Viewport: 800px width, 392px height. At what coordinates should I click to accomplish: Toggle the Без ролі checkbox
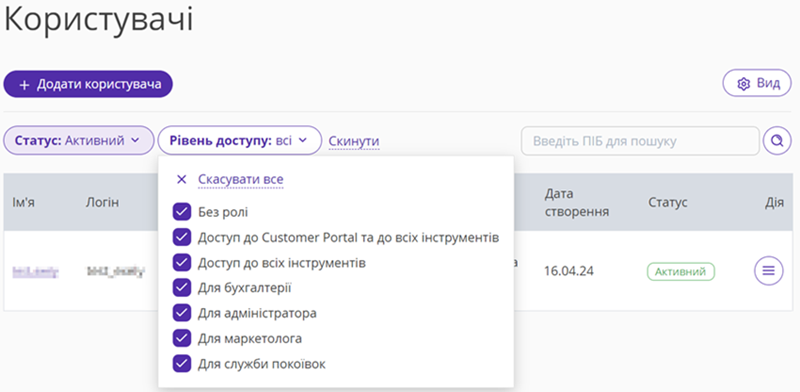[181, 212]
